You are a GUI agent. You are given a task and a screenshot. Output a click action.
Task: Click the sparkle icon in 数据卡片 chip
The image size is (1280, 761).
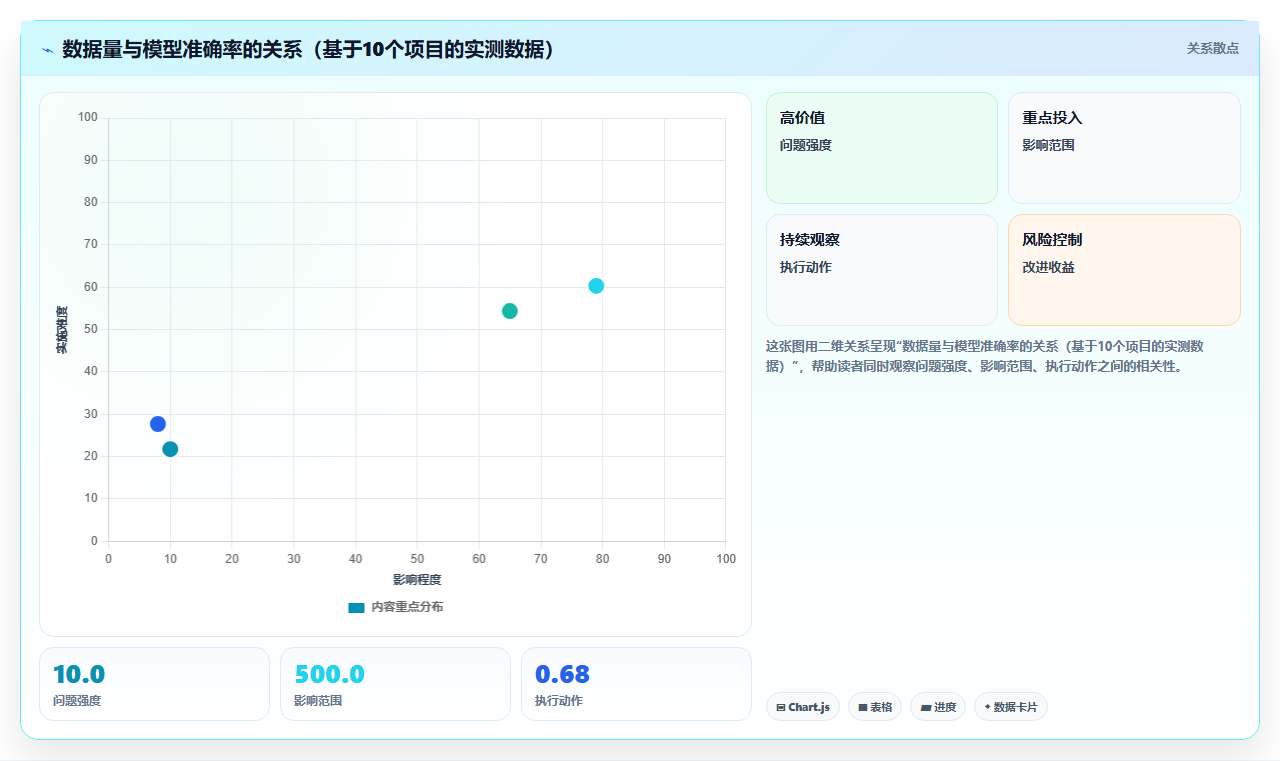pyautogui.click(x=987, y=707)
